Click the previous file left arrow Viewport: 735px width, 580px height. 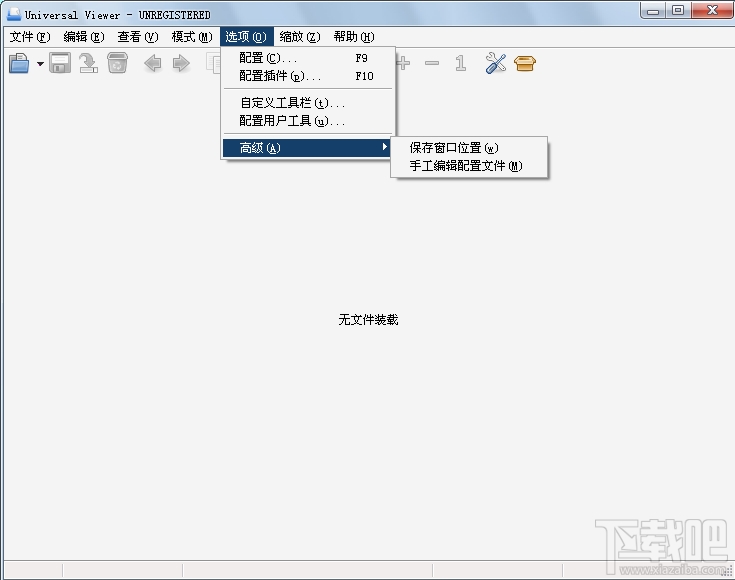(x=152, y=63)
